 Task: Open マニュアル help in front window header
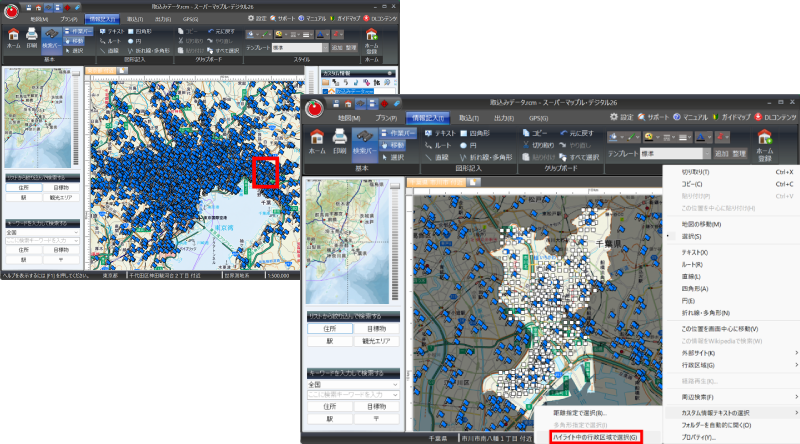[690, 117]
